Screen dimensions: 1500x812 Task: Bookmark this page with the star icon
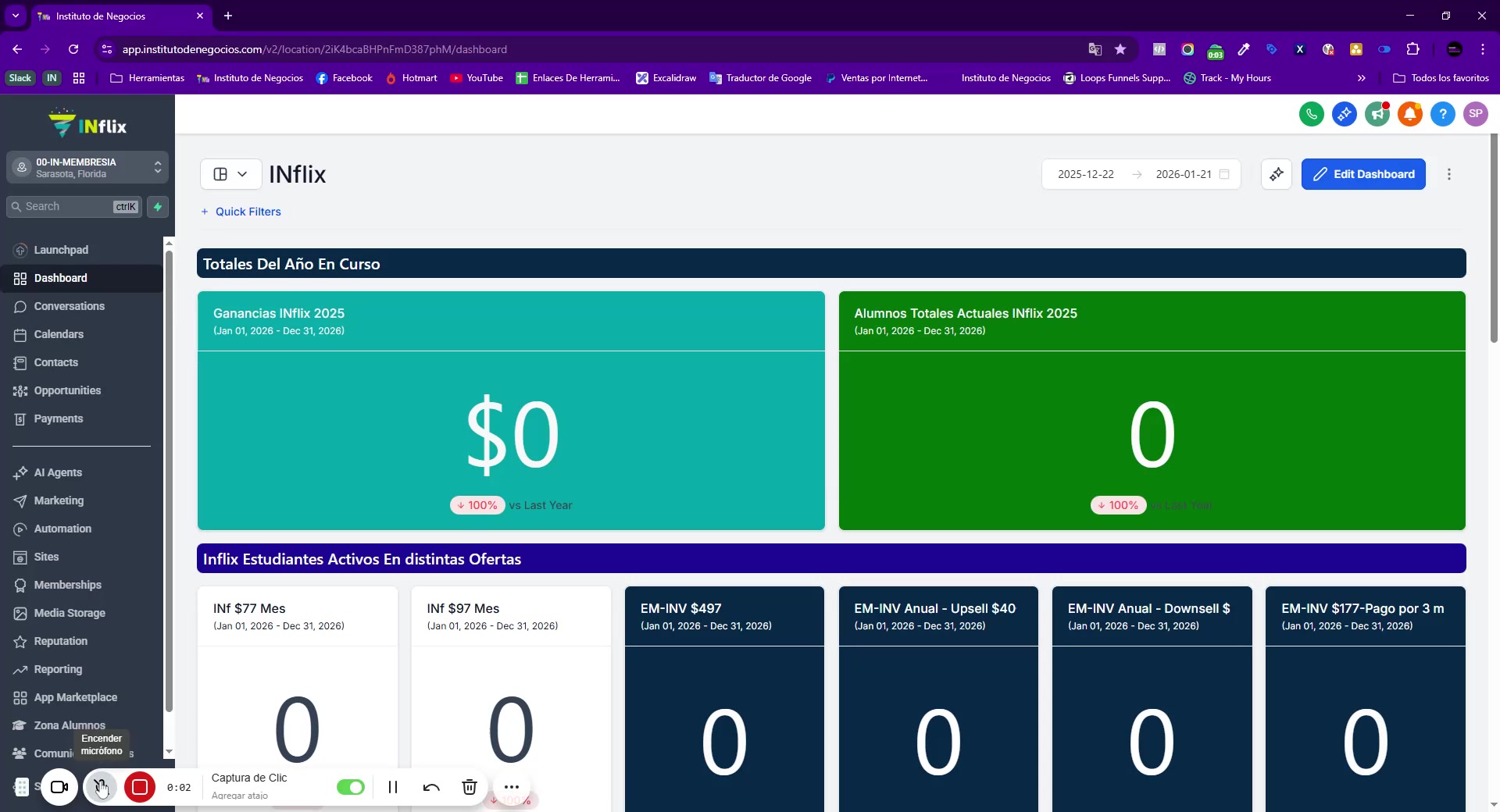pos(1120,49)
